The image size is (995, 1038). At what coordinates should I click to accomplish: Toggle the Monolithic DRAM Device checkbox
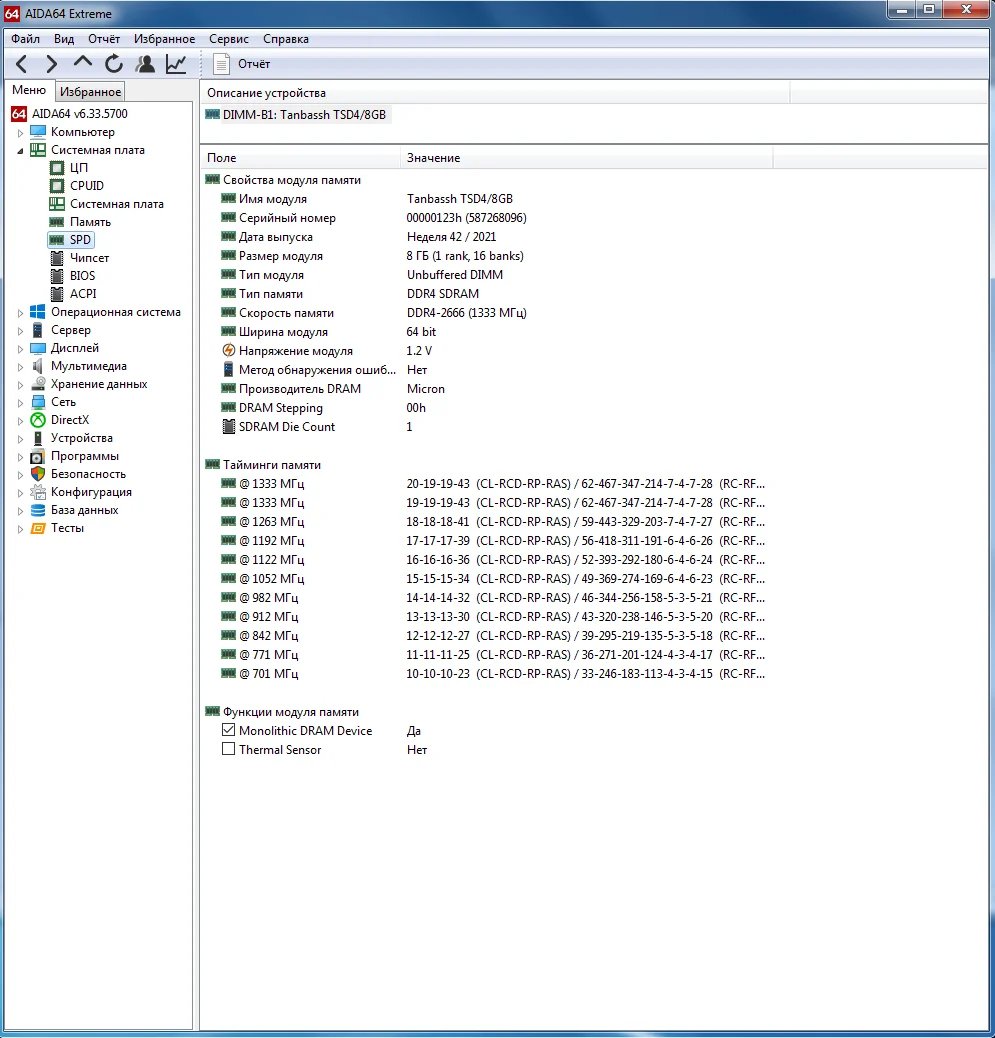[x=228, y=730]
